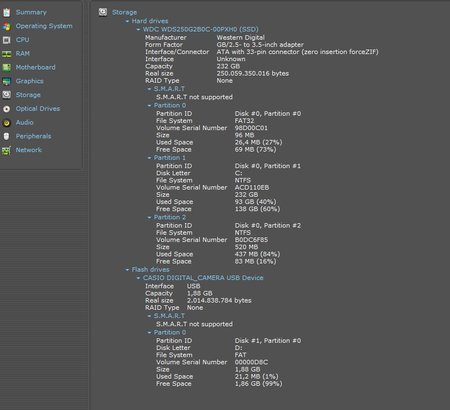Click the first S.M.A.R.T heading
Screen dimensions: 450x410
(x=169, y=89)
